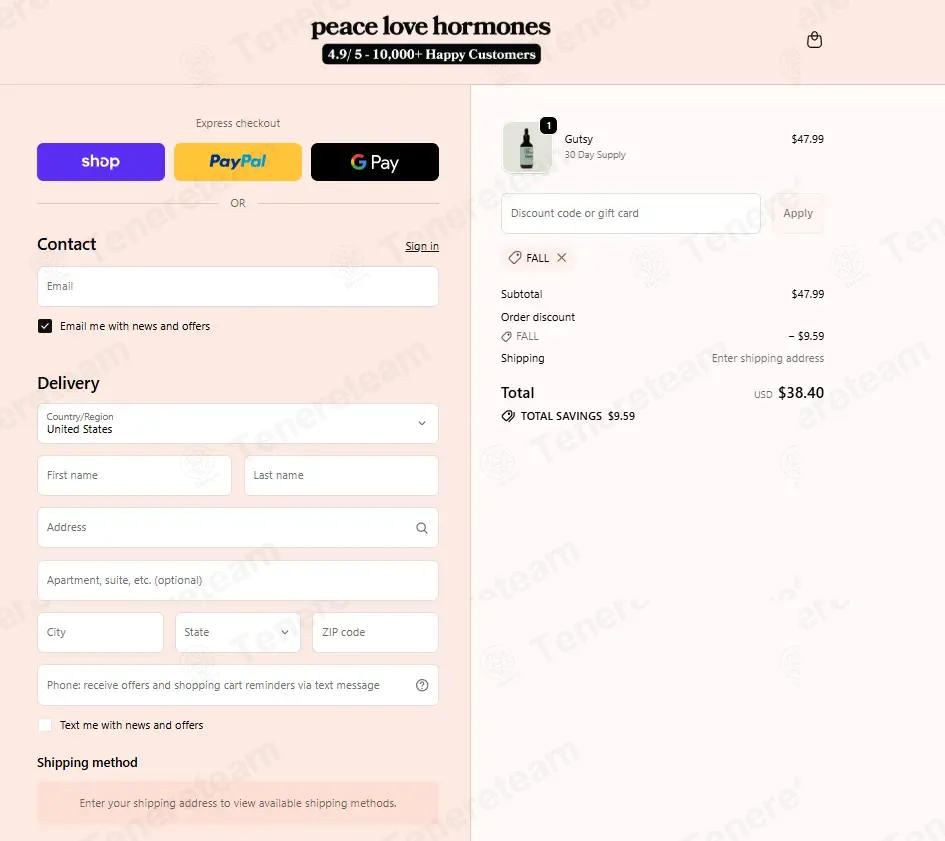The image size is (945, 841).
Task: Click the Enter shipping address text
Action: [x=767, y=358]
